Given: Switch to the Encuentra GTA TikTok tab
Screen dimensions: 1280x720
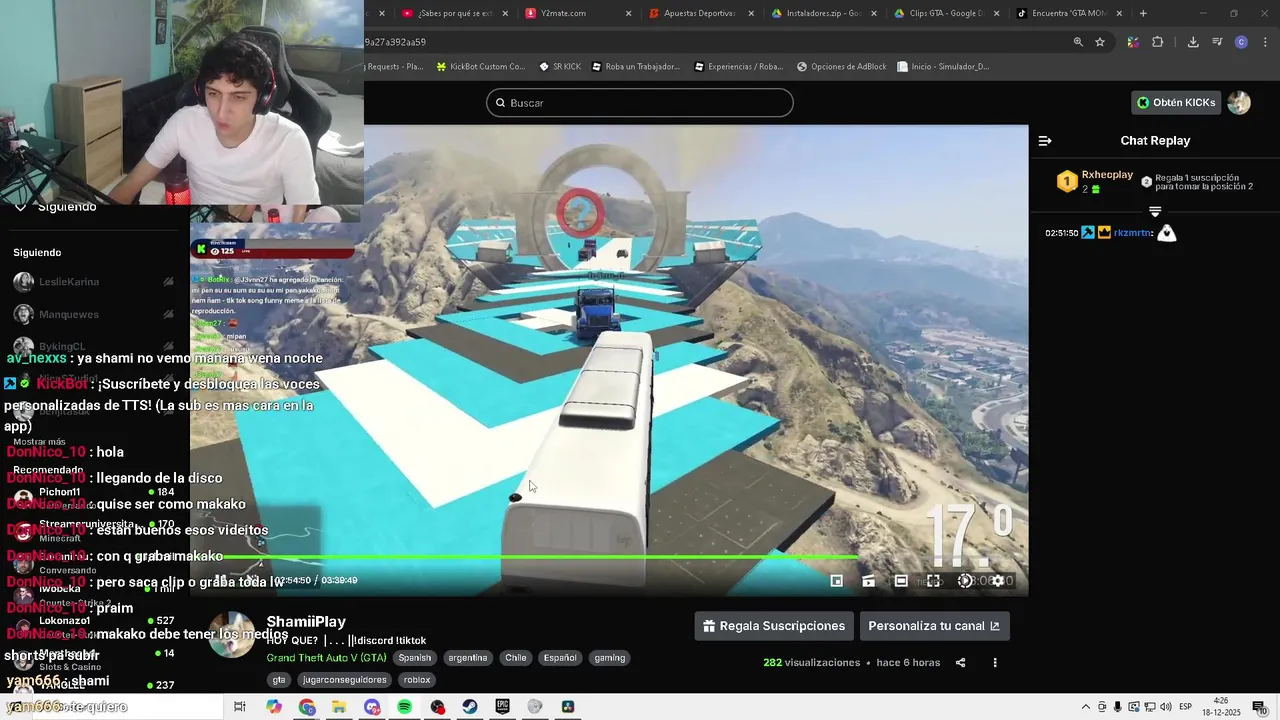Looking at the screenshot, I should [1068, 13].
